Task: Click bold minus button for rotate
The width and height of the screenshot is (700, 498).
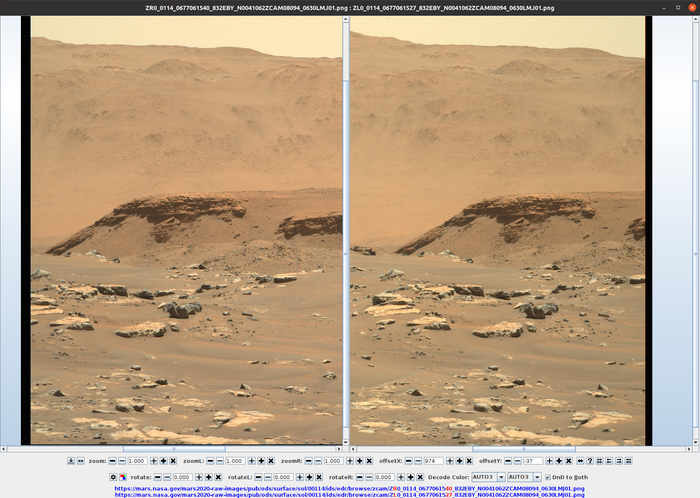Action: point(157,477)
